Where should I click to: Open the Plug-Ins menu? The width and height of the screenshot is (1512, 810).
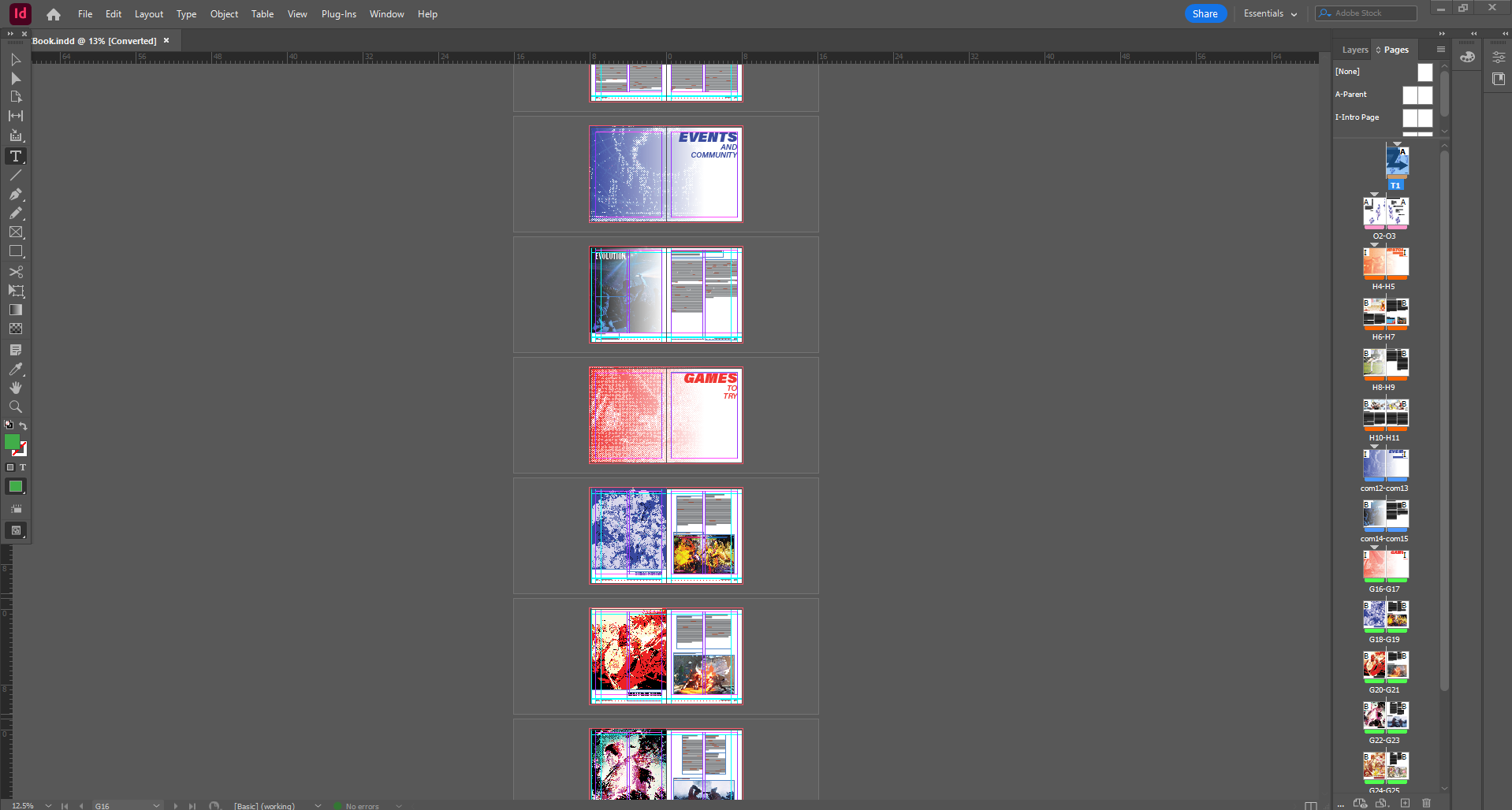click(x=339, y=14)
